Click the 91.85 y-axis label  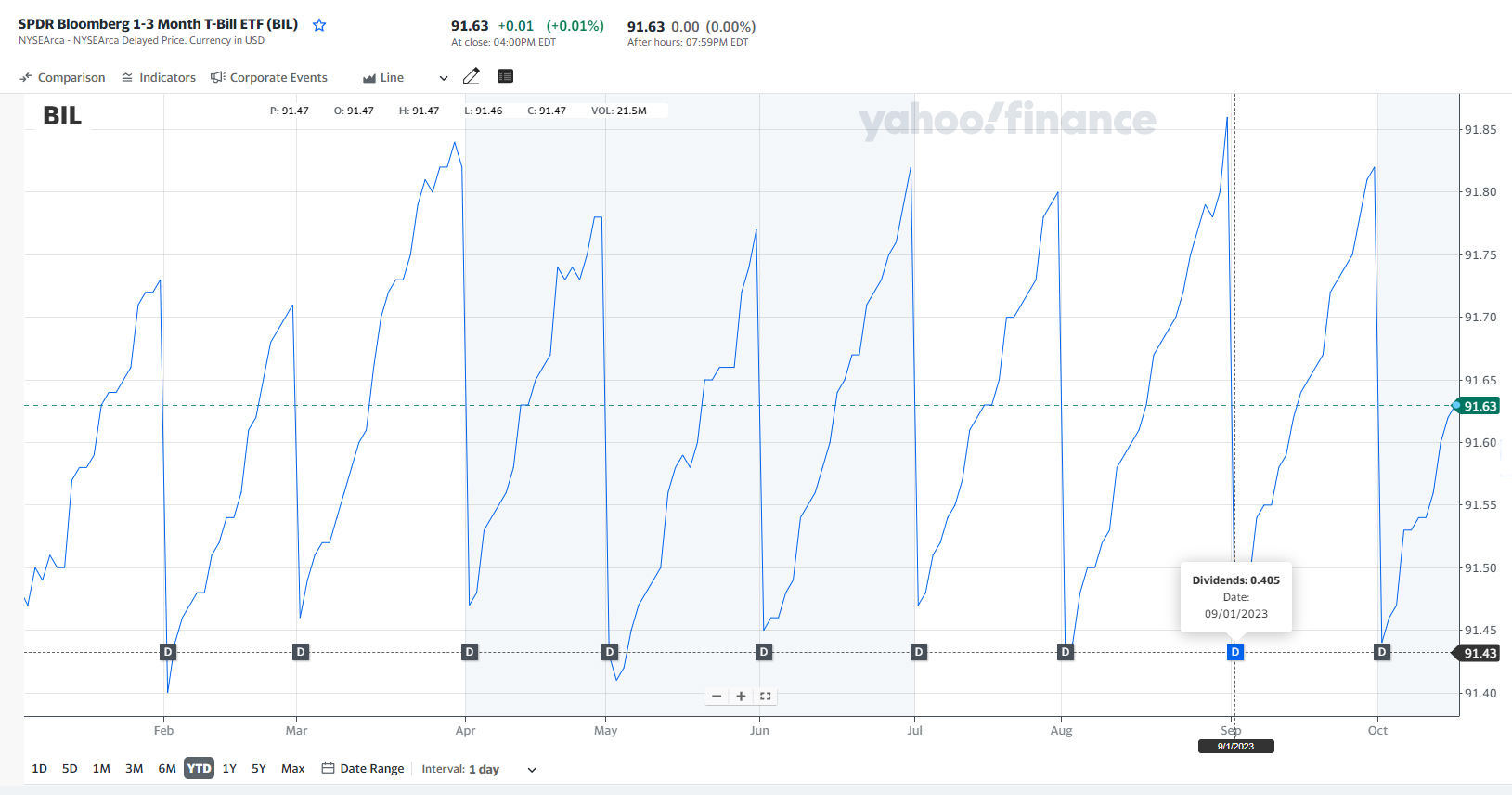[x=1480, y=129]
